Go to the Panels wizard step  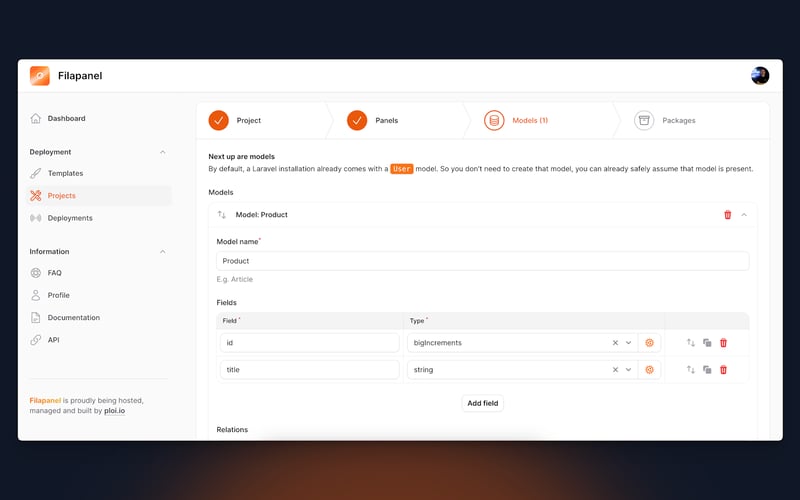pos(386,120)
